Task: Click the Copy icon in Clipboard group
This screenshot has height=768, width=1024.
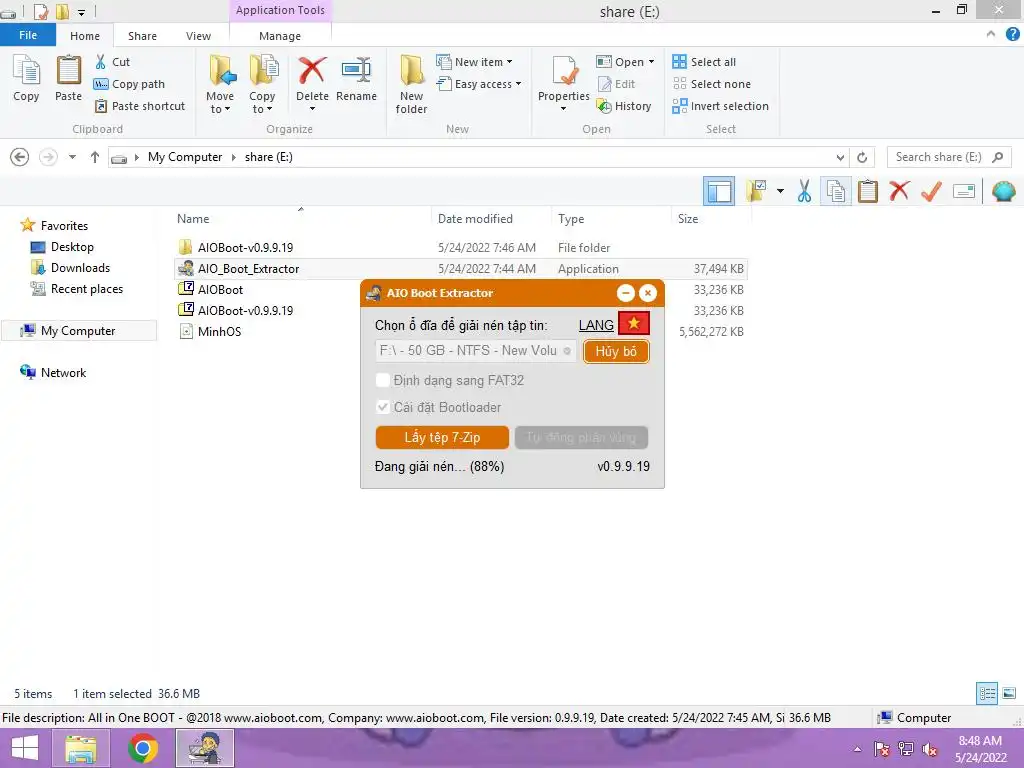Action: (26, 78)
